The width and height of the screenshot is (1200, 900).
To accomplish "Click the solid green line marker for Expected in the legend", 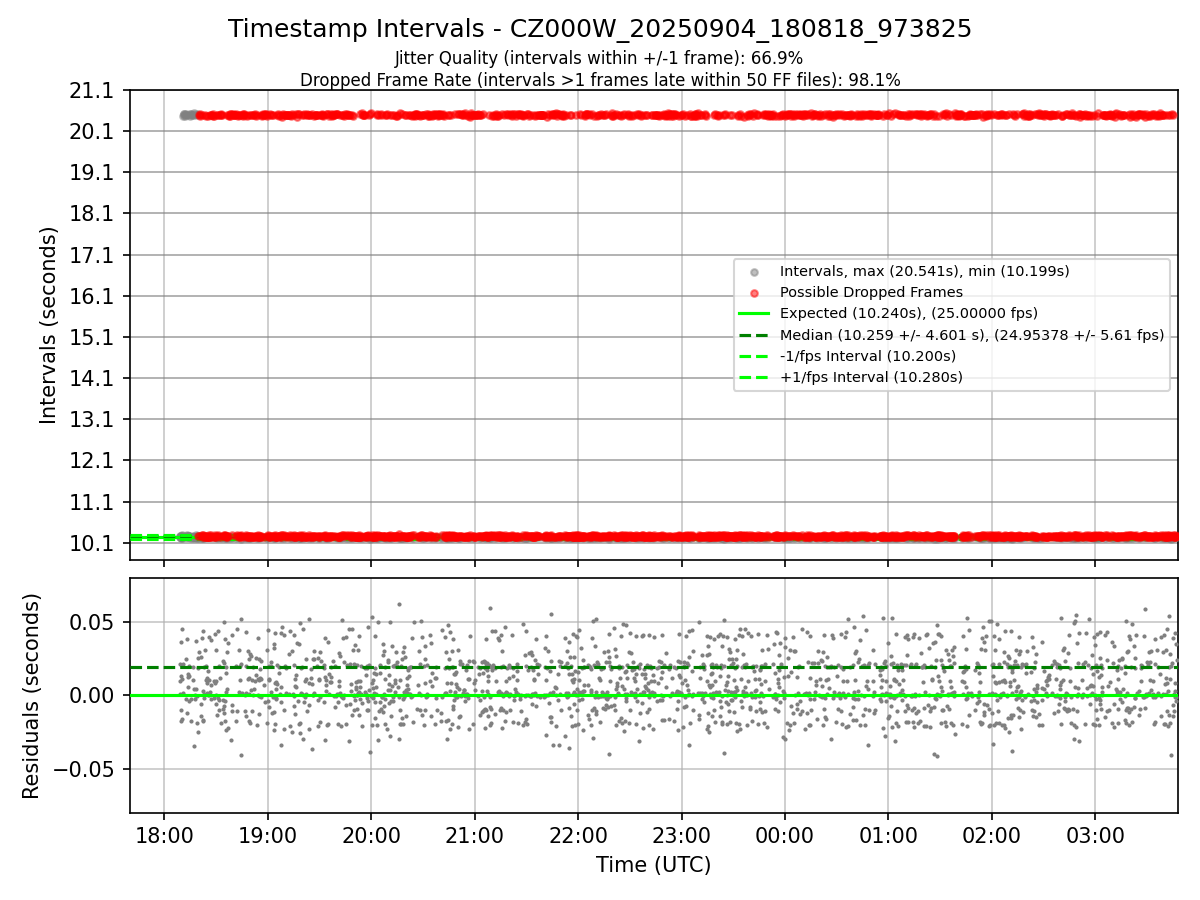I will (x=754, y=314).
